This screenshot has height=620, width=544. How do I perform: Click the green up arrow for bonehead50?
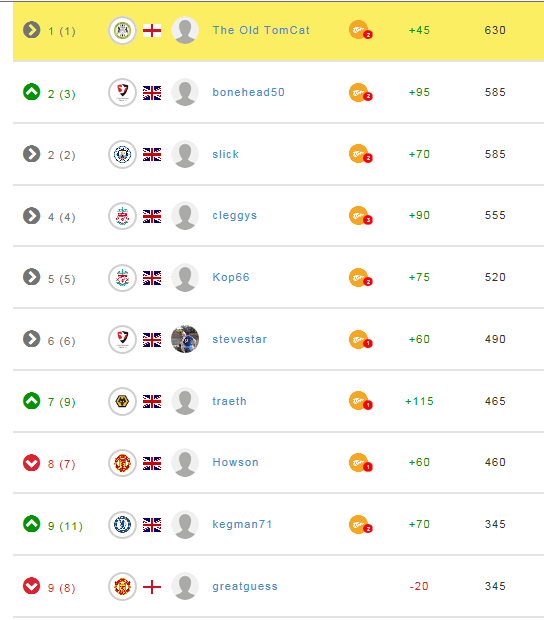pos(32,92)
